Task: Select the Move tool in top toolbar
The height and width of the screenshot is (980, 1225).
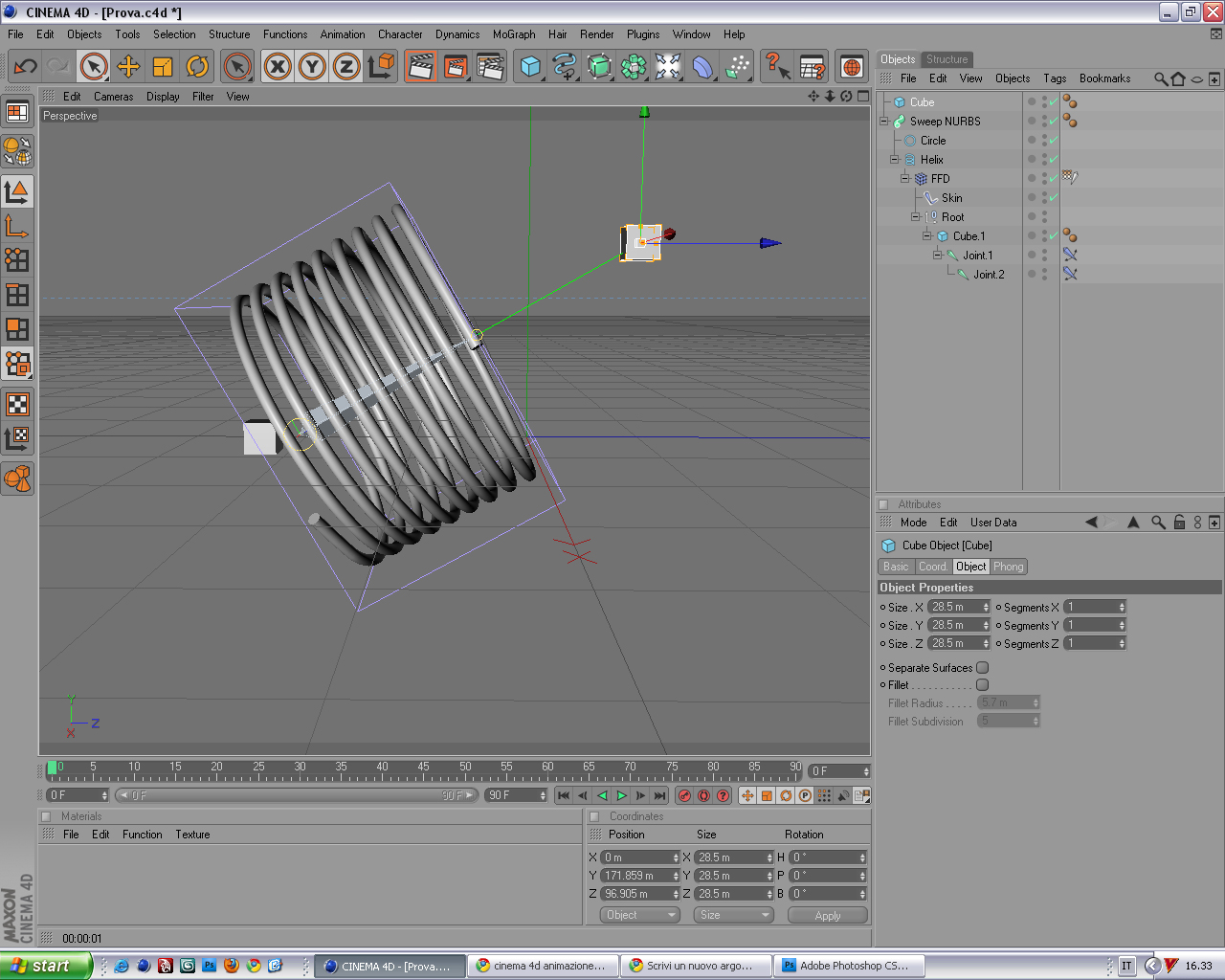Action: pos(128,66)
